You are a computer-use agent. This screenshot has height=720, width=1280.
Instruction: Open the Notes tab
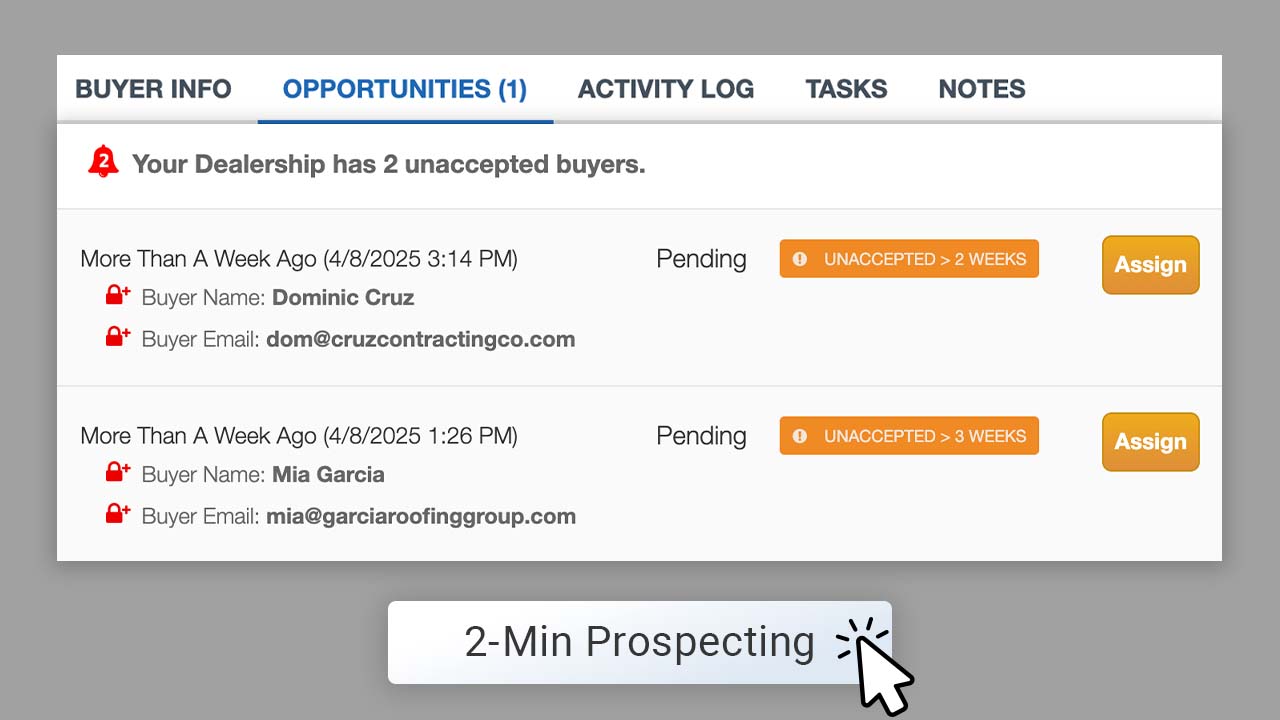tap(982, 89)
